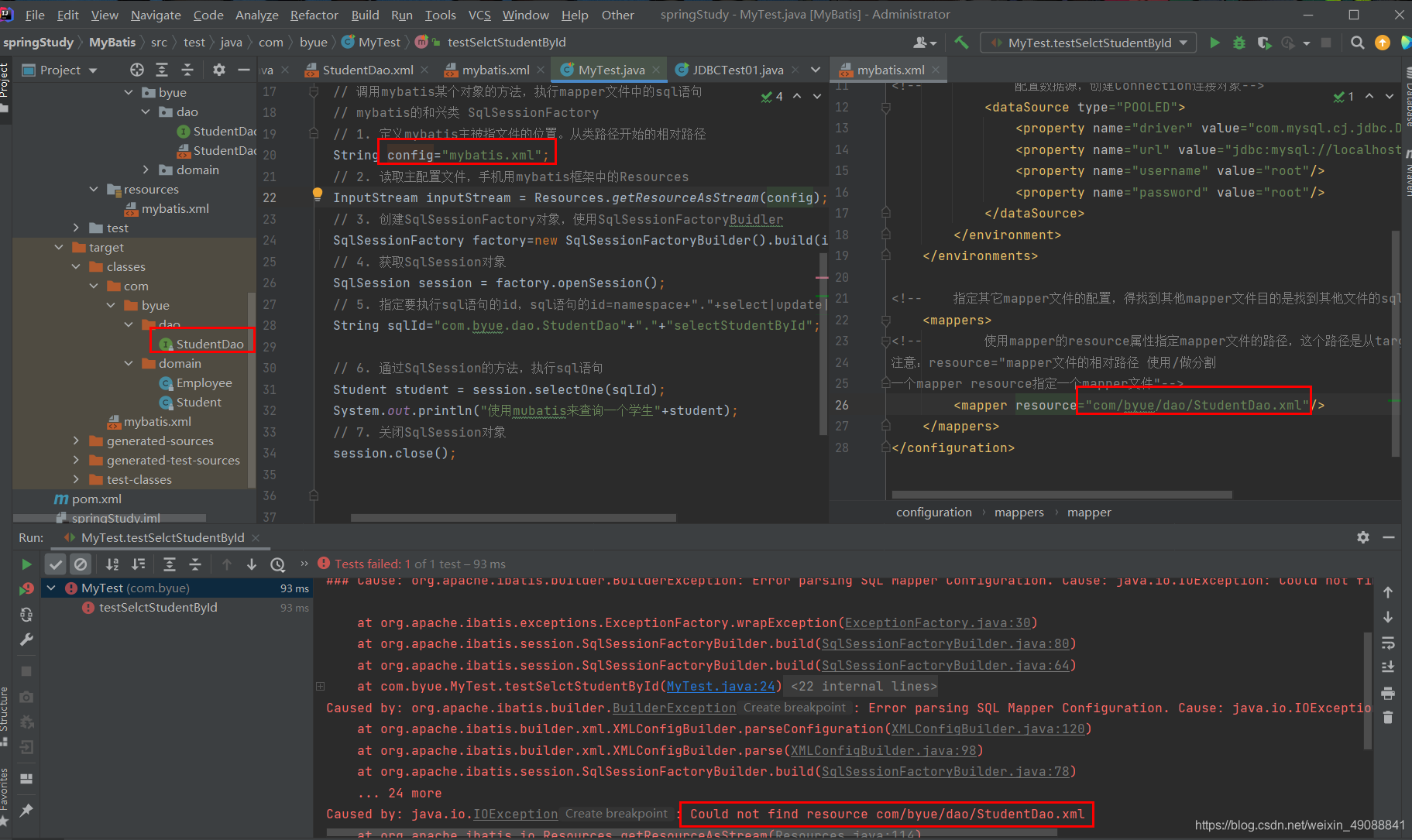1412x840 pixels.
Task: Open the Refactor menu
Action: coord(314,15)
